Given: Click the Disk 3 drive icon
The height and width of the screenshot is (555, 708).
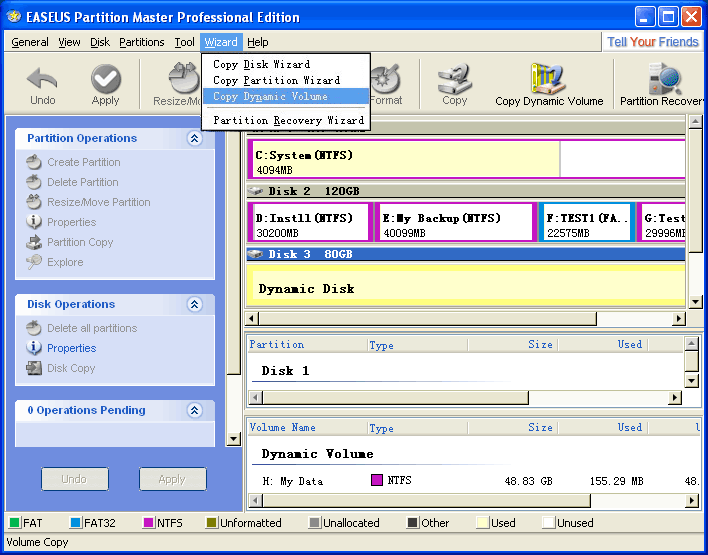Looking at the screenshot, I should click(x=256, y=254).
